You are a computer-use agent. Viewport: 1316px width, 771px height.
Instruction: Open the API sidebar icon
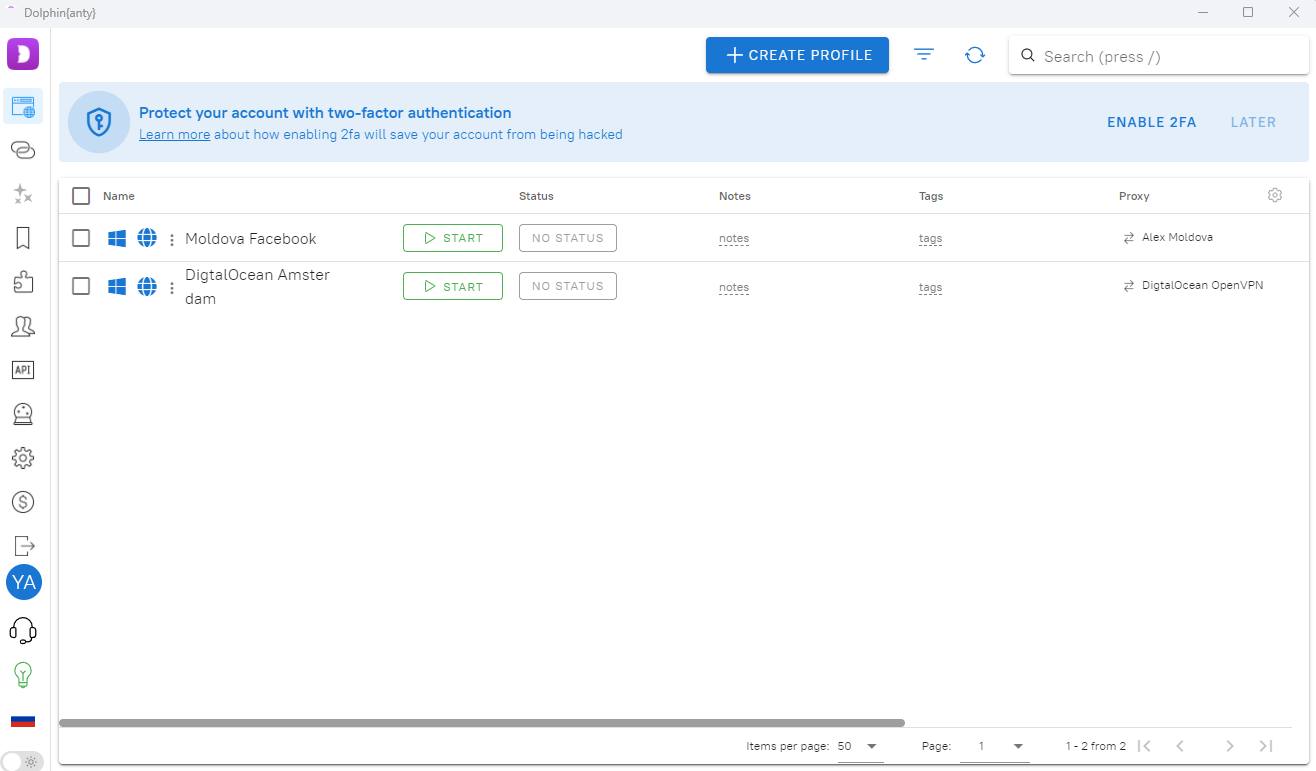[23, 370]
